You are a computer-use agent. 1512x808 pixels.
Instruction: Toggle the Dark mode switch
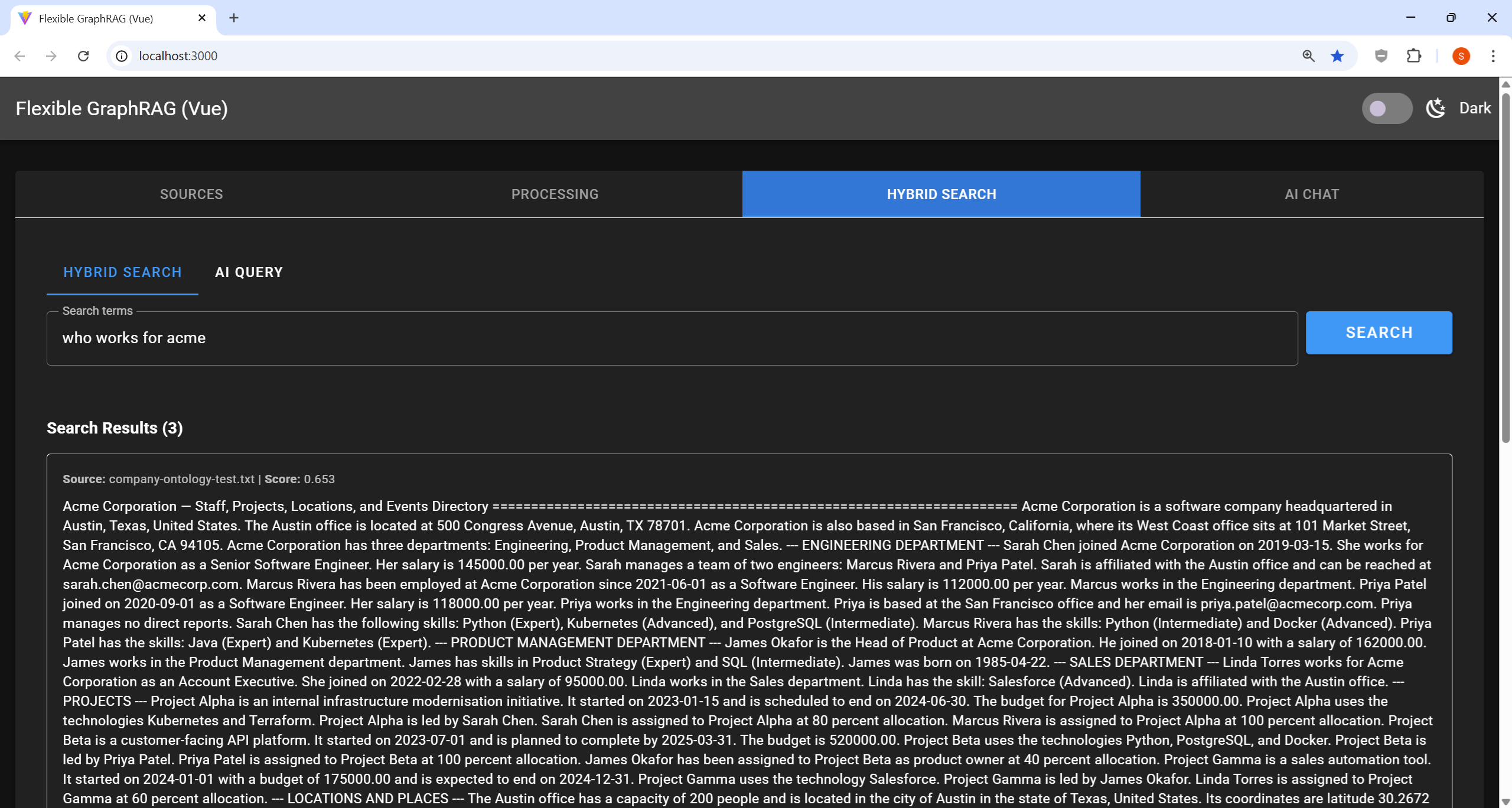[x=1386, y=109]
